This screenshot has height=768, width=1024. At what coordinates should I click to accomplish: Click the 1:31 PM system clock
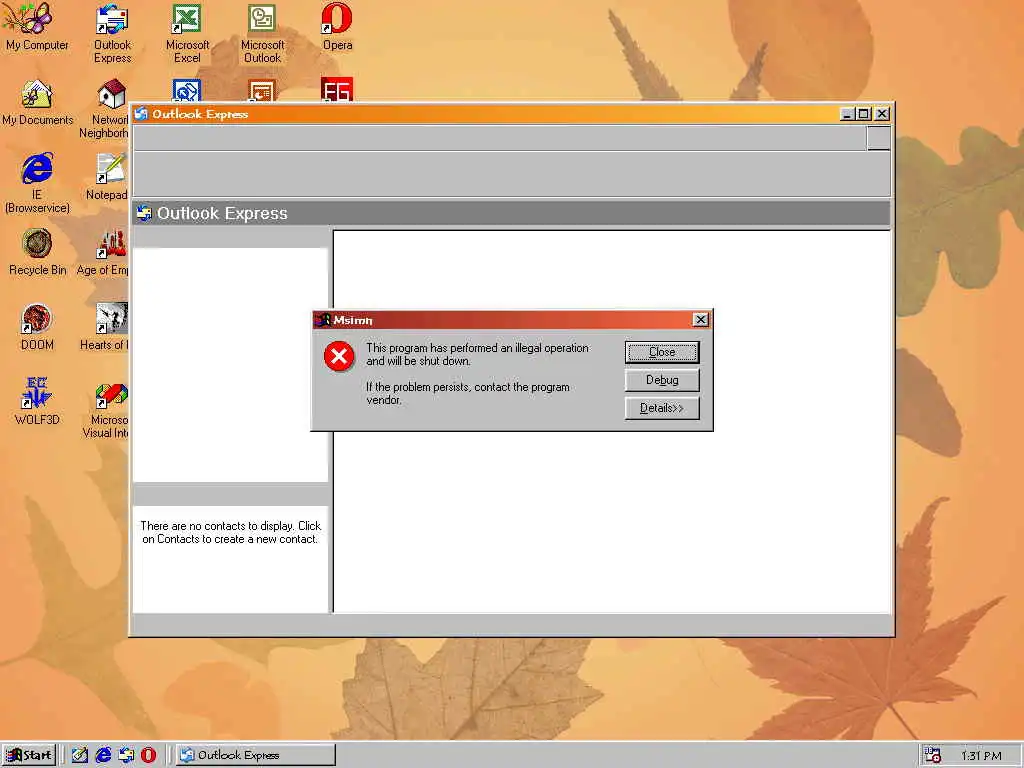pos(981,756)
